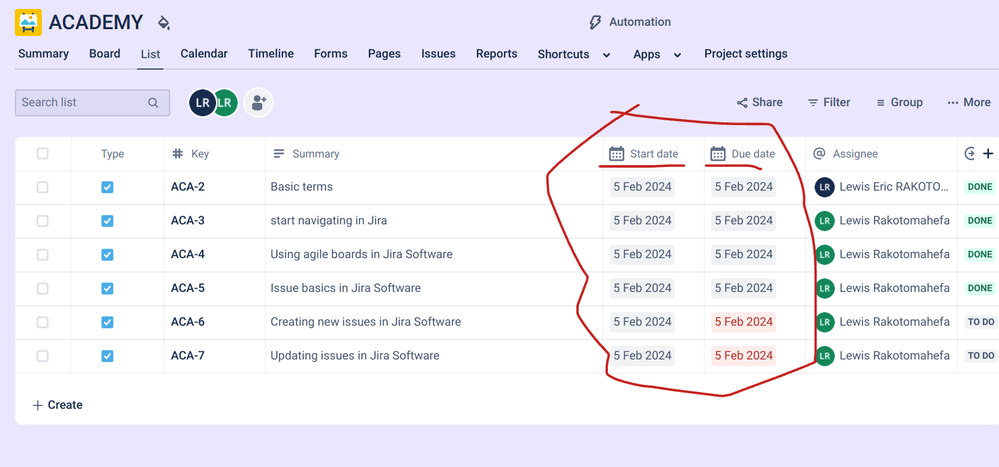The image size is (999, 467).
Task: Open the Reports tab
Action: pos(496,54)
